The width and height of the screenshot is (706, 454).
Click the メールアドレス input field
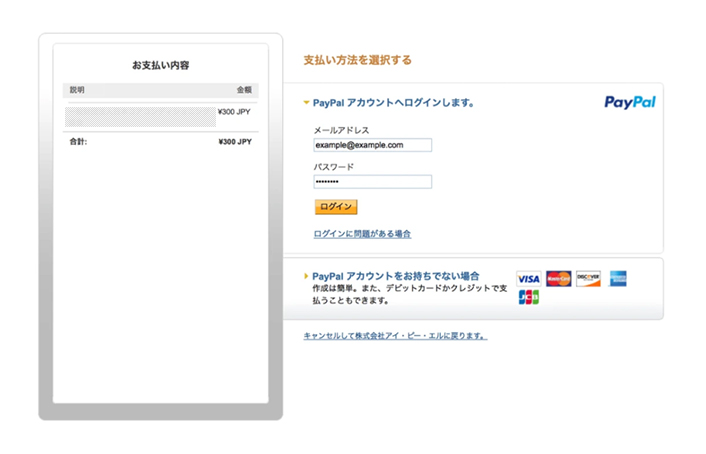[x=372, y=145]
